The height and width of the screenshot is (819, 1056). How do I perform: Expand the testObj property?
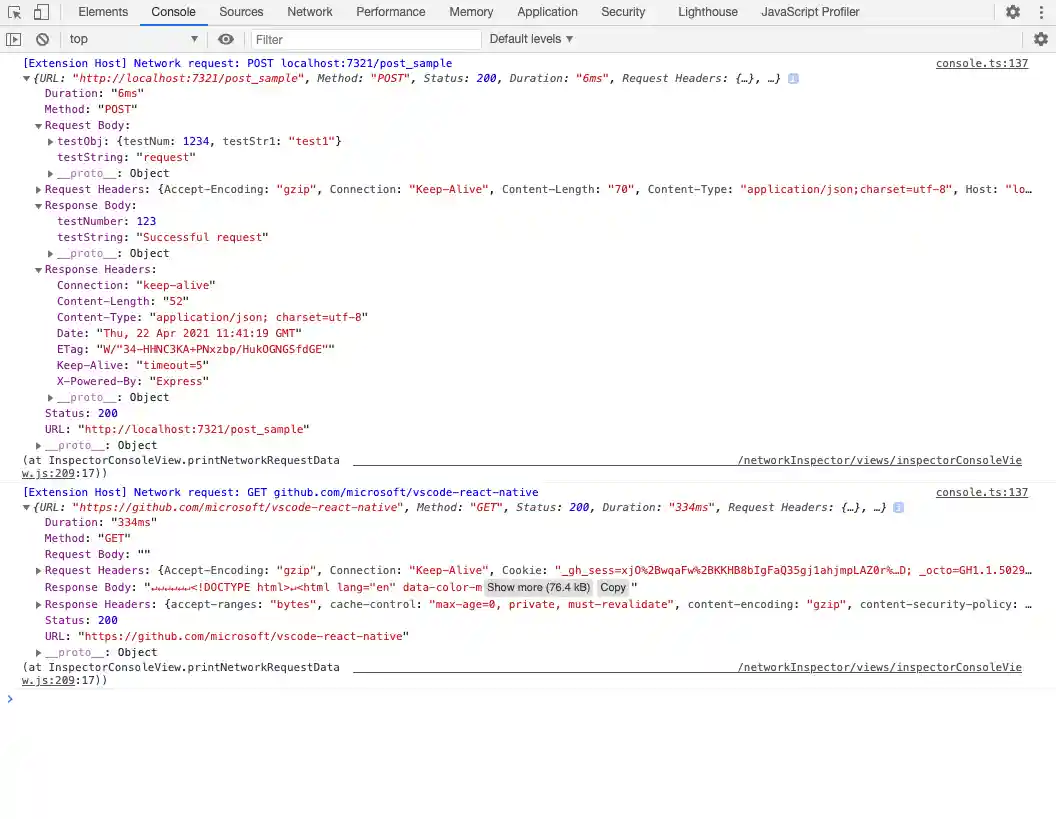pyautogui.click(x=51, y=142)
